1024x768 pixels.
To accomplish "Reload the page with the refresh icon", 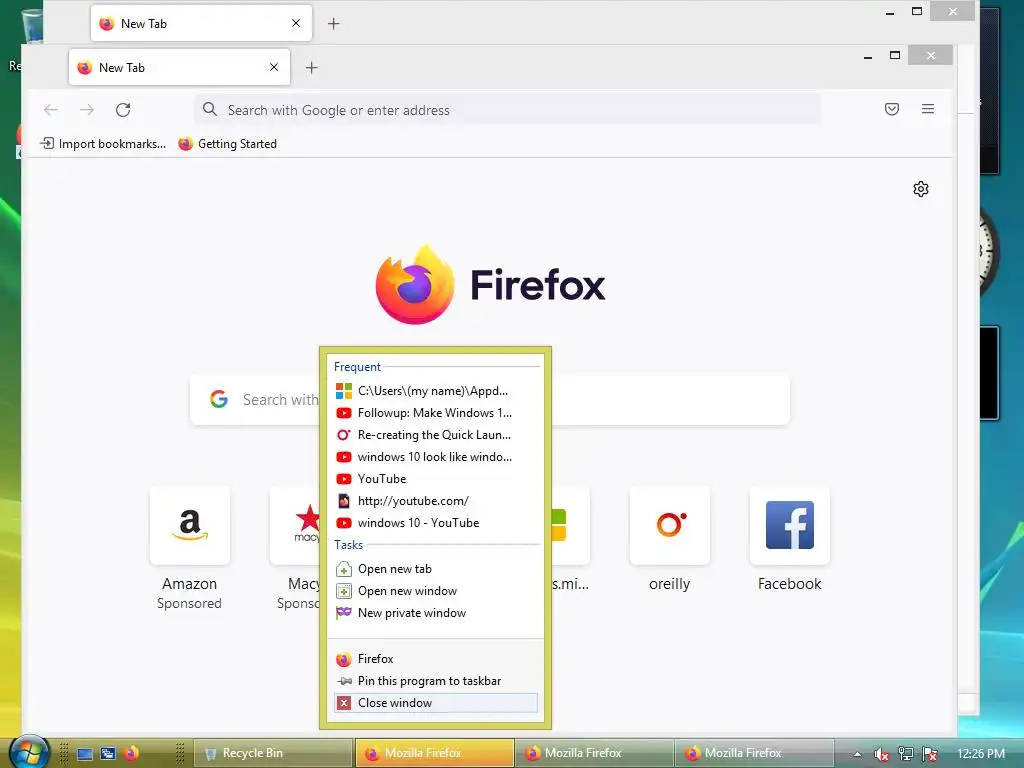I will (123, 110).
